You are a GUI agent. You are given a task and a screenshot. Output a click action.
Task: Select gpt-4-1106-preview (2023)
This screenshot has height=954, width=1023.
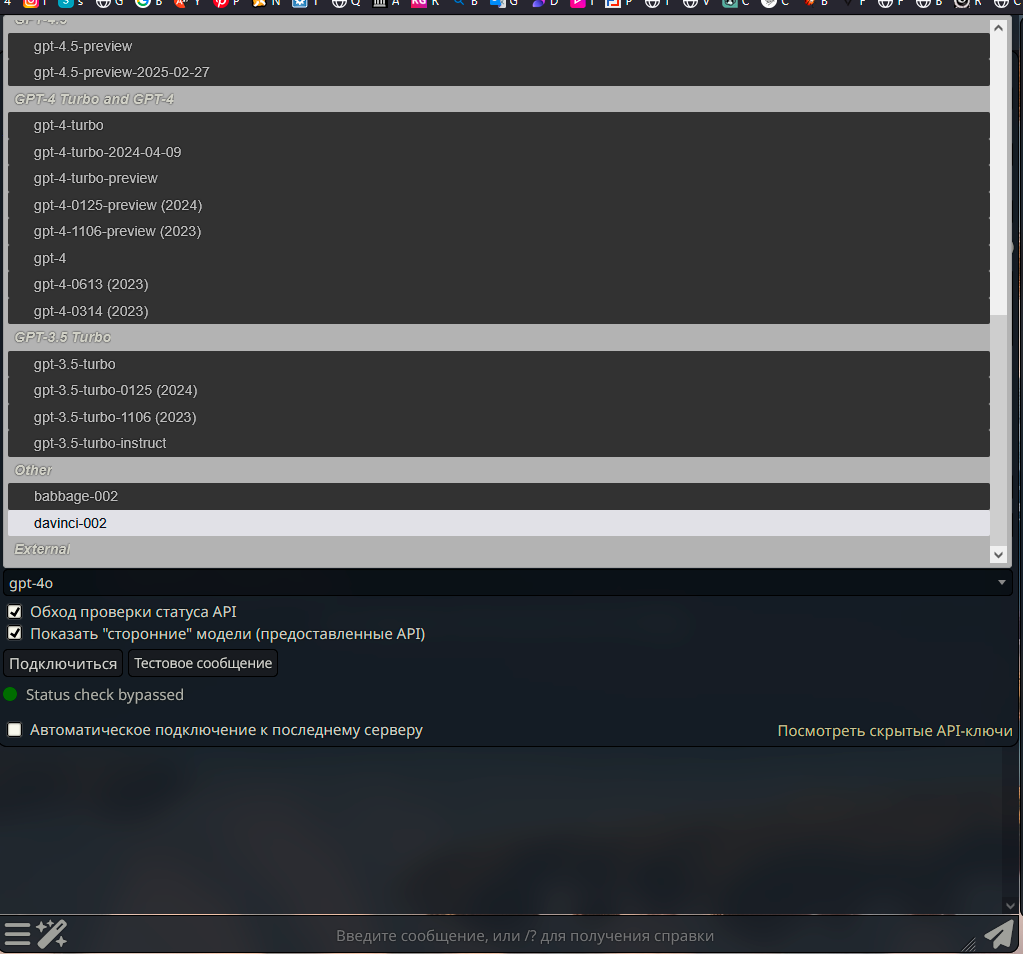[498, 231]
